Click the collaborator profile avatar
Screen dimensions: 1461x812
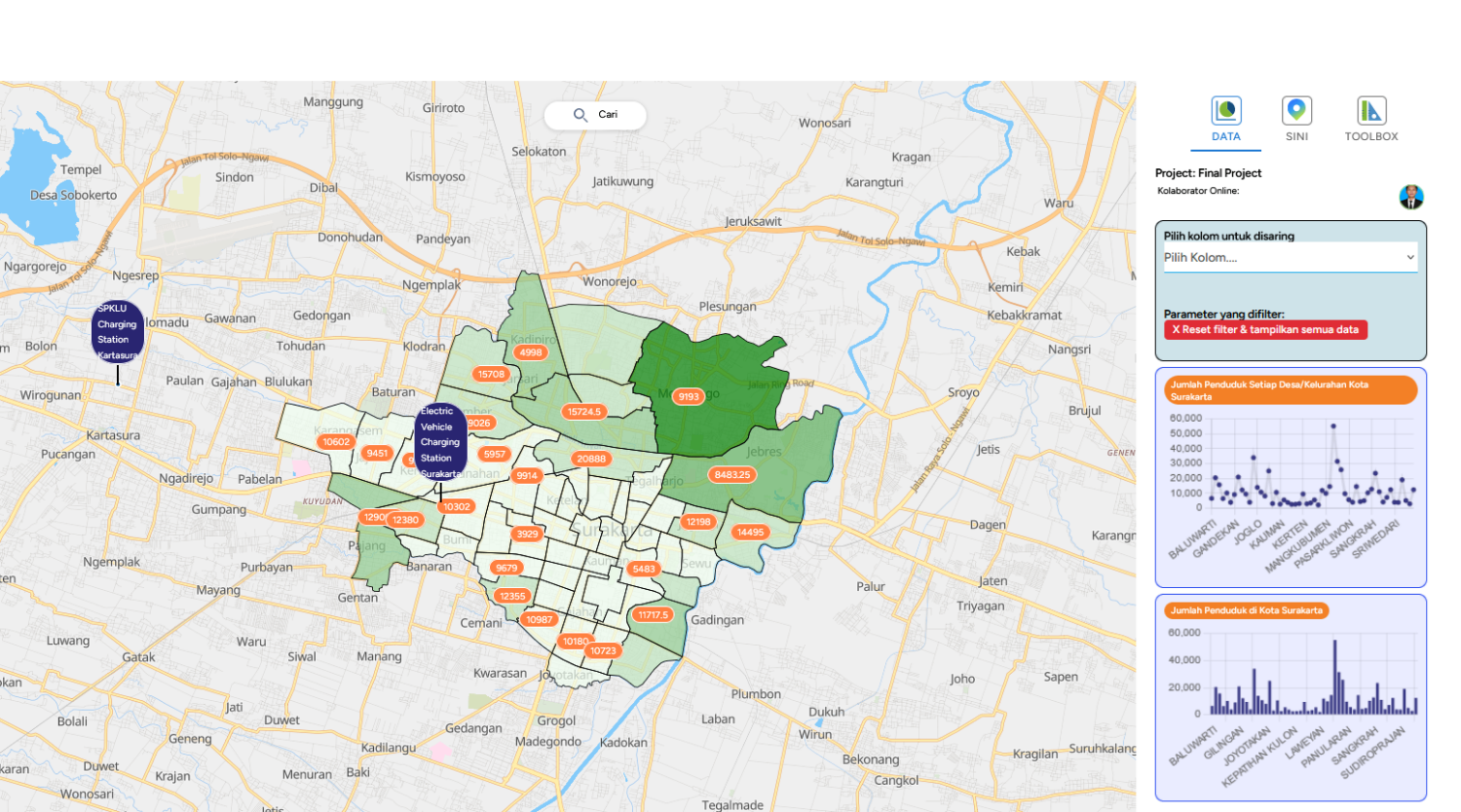tap(1410, 197)
